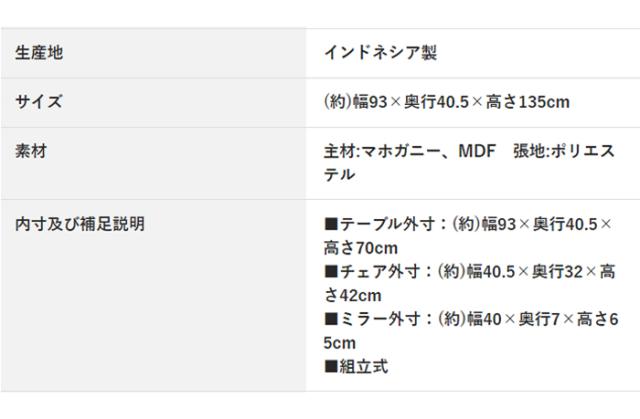Click the square bullet before ミラー外寸
Viewport: 640px width, 419px height.
[331, 320]
